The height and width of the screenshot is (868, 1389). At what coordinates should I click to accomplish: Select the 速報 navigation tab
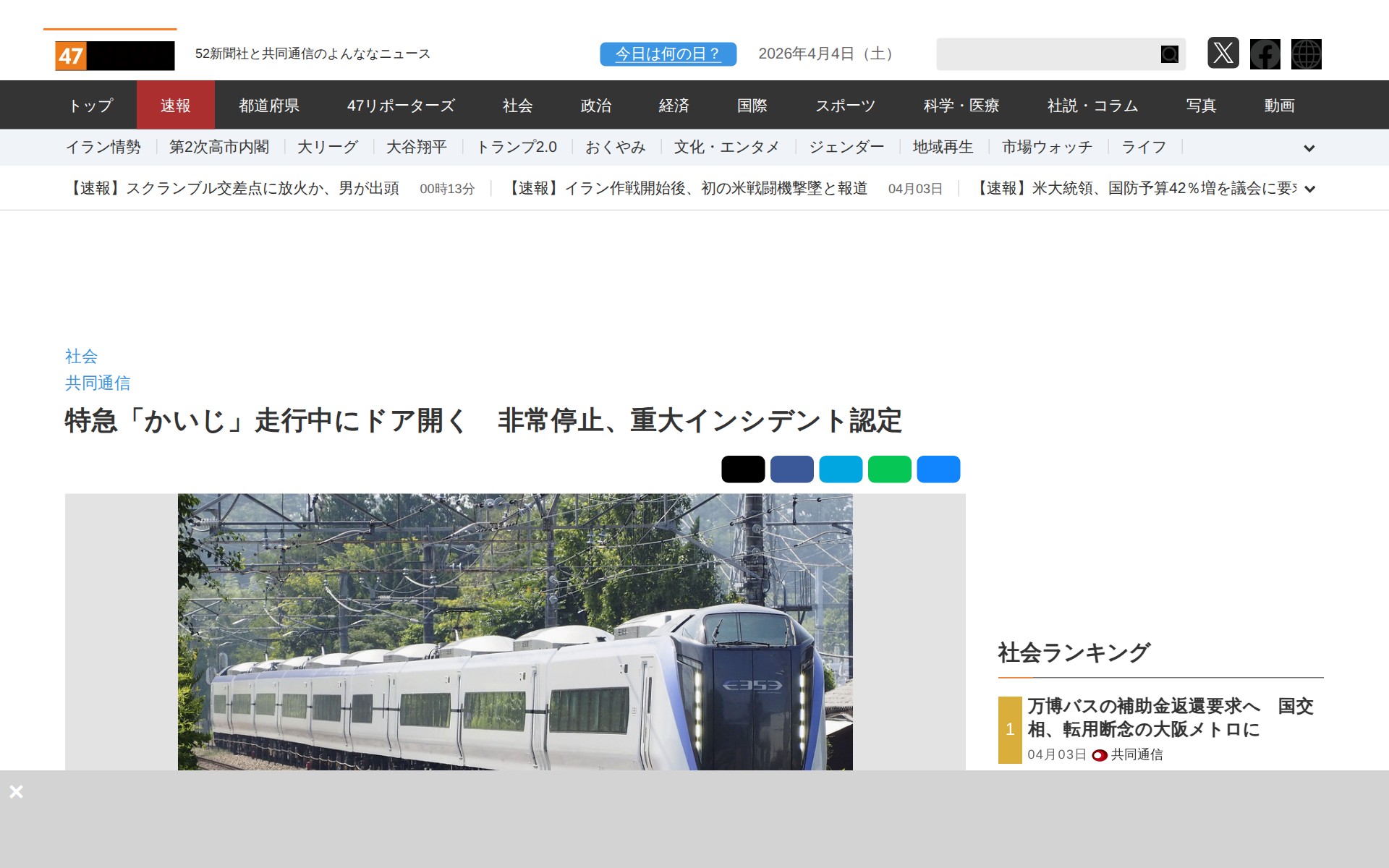click(x=175, y=106)
